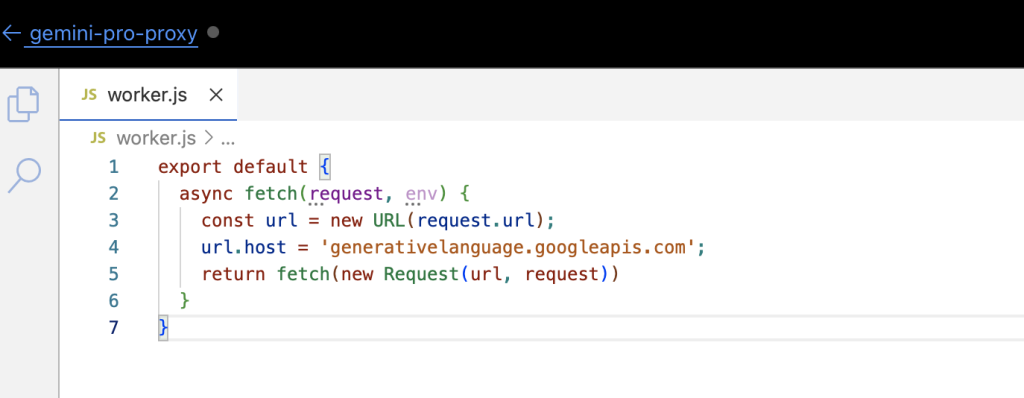This screenshot has height=398, width=1024.
Task: Click the 'export' keyword on line 1
Action: click(190, 167)
